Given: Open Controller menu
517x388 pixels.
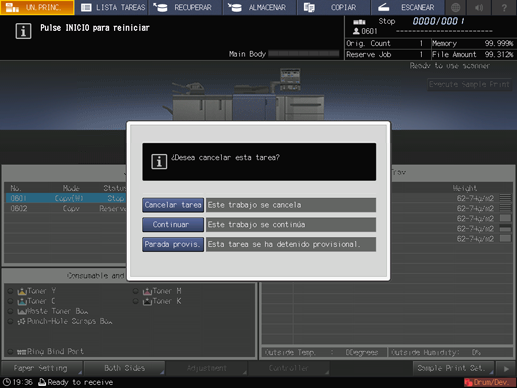Looking at the screenshot, I should click(x=289, y=368).
